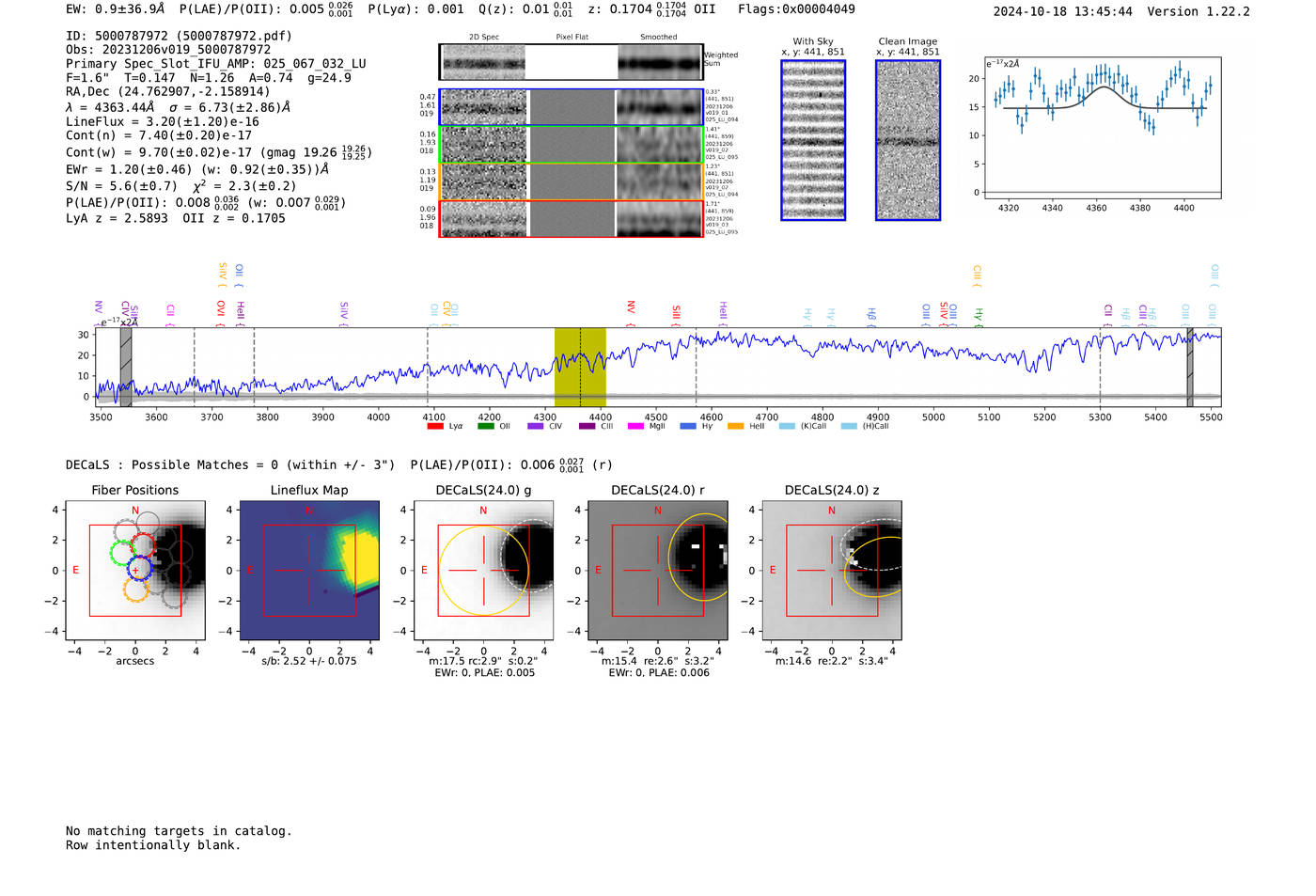Click the (H)CaII legend swatch
The height and width of the screenshot is (896, 1316).
click(x=849, y=426)
